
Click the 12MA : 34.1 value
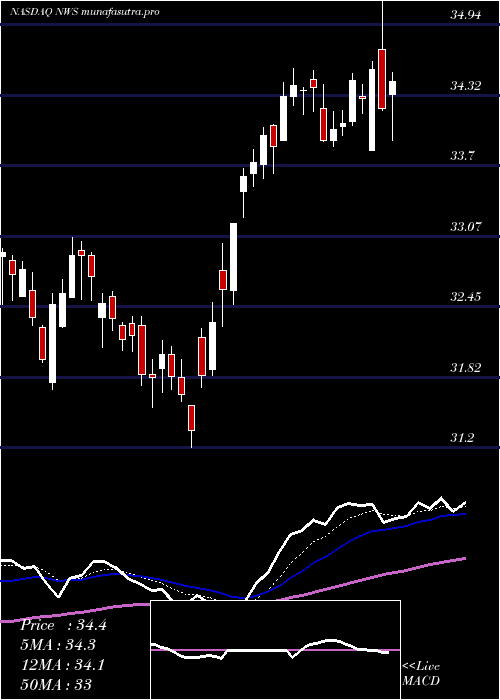click(62, 665)
